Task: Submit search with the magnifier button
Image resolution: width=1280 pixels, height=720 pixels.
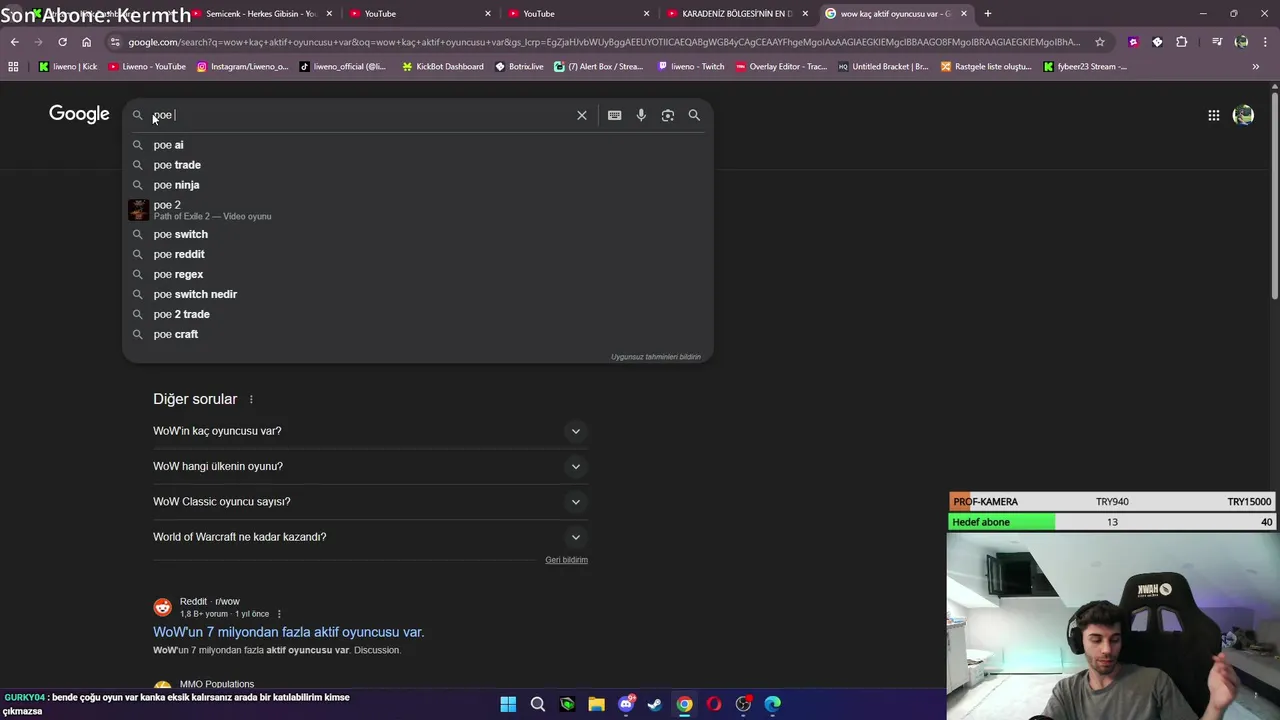Action: point(694,115)
